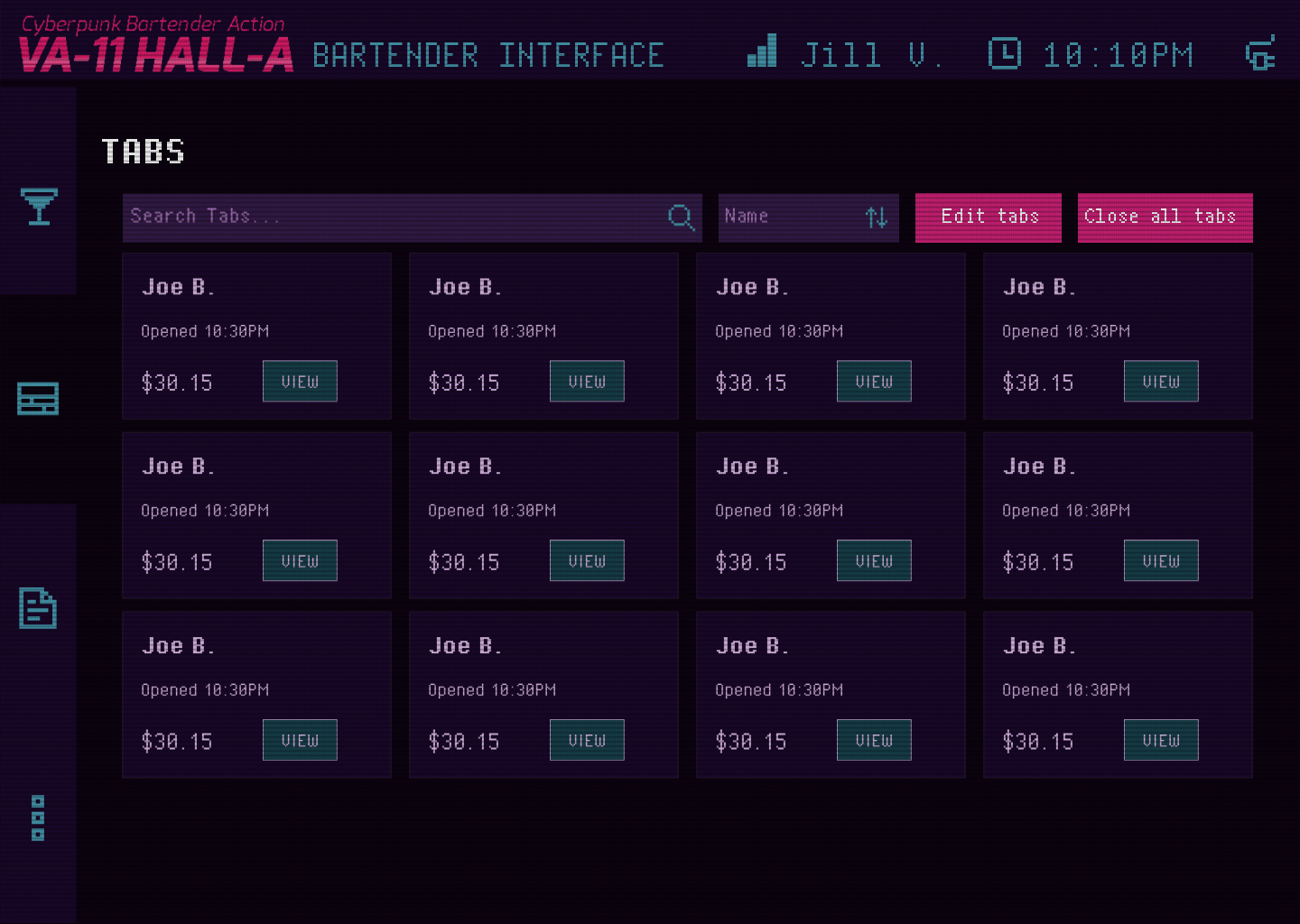1300x924 pixels.
Task: Click the logout icon in header corner
Action: point(1260,52)
